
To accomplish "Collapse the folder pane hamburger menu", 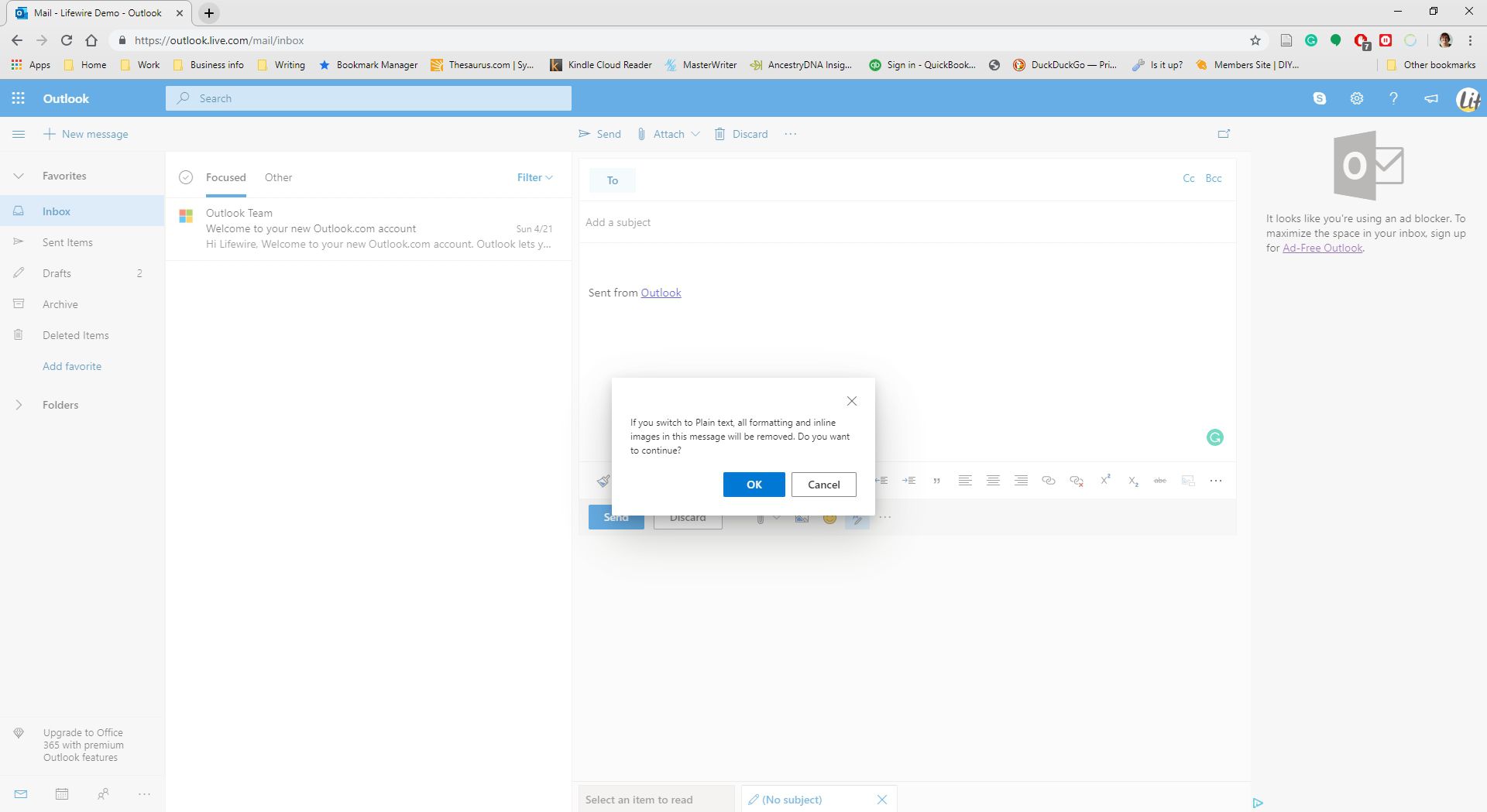I will point(19,134).
